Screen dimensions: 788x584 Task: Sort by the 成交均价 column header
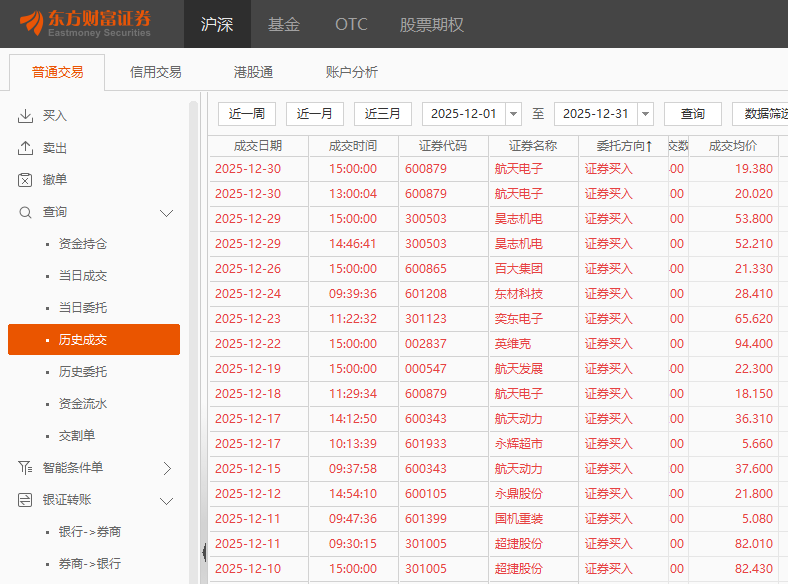tap(733, 146)
